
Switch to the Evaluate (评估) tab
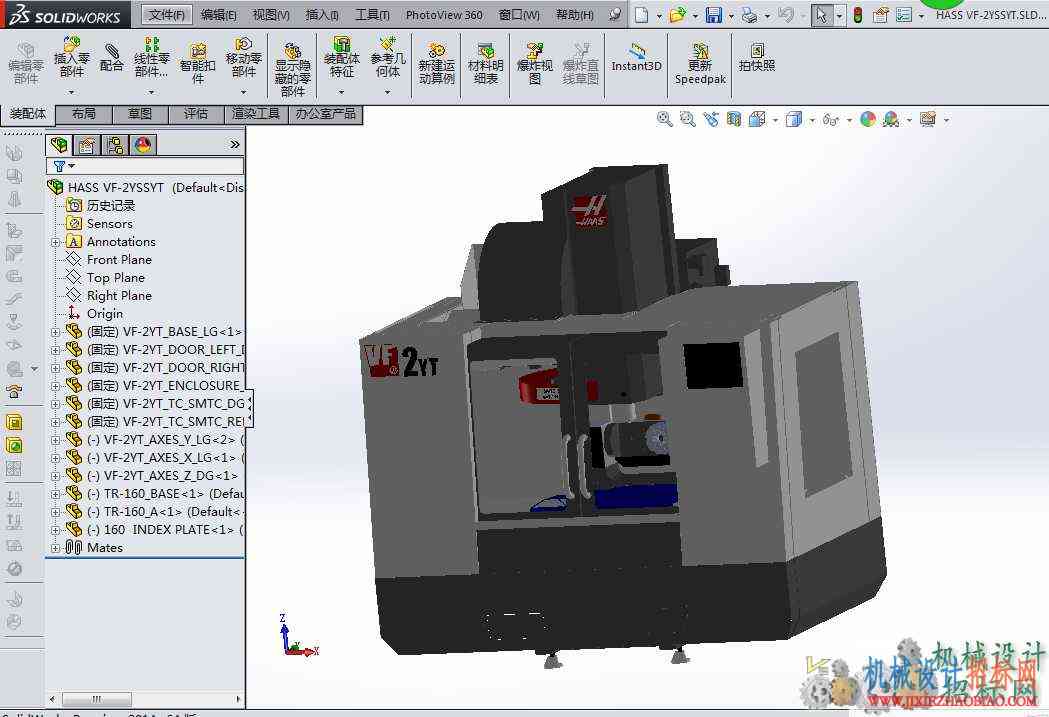196,114
